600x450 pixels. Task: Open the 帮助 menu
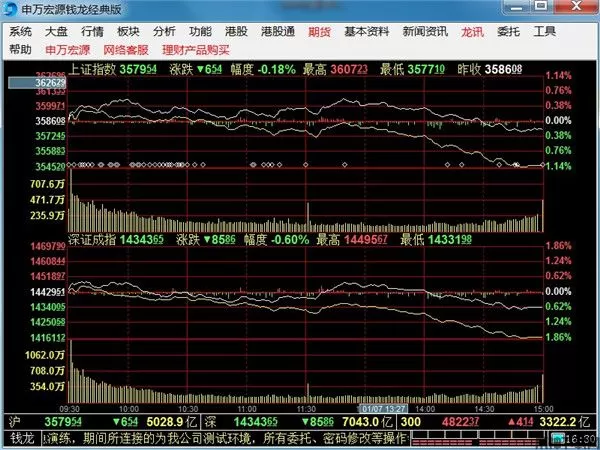[20, 50]
